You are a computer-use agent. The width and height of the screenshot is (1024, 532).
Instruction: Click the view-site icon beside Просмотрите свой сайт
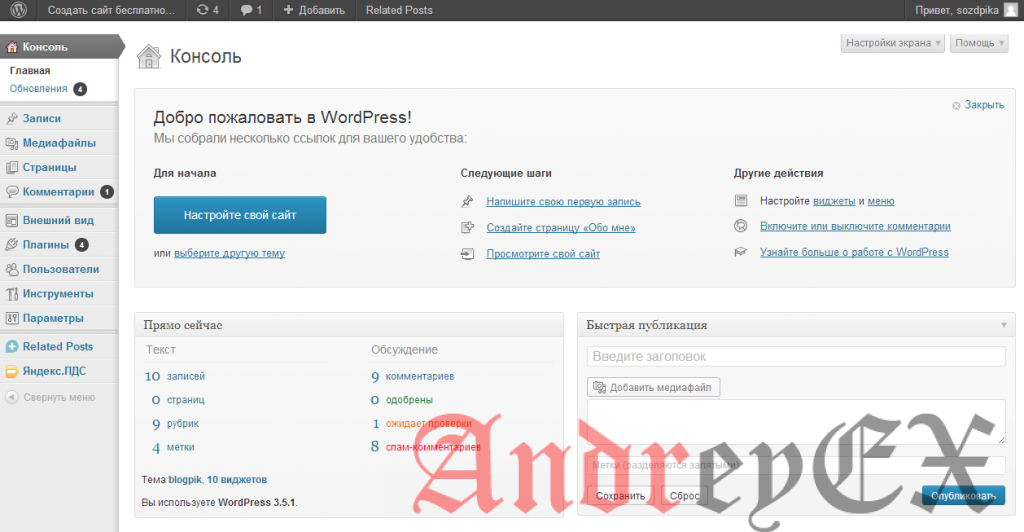point(467,254)
